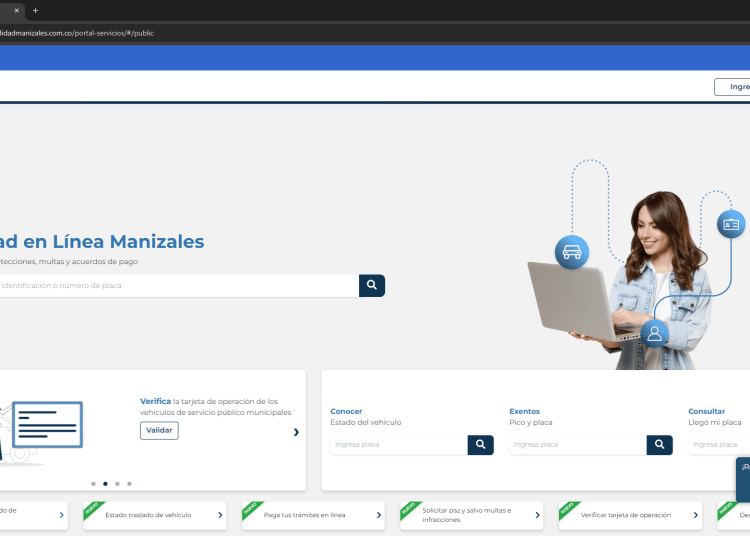Image resolution: width=750 pixels, height=536 pixels.
Task: Click the NUEVO ribbon on Paga tus trámites
Action: (251, 509)
